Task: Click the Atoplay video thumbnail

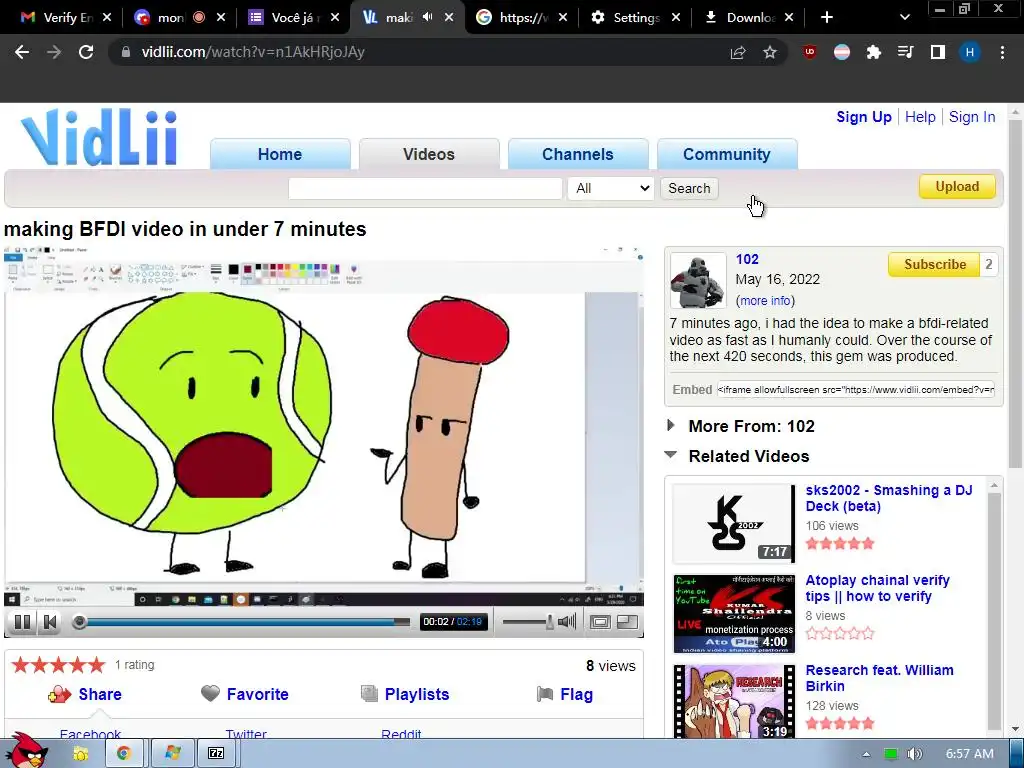Action: click(734, 613)
